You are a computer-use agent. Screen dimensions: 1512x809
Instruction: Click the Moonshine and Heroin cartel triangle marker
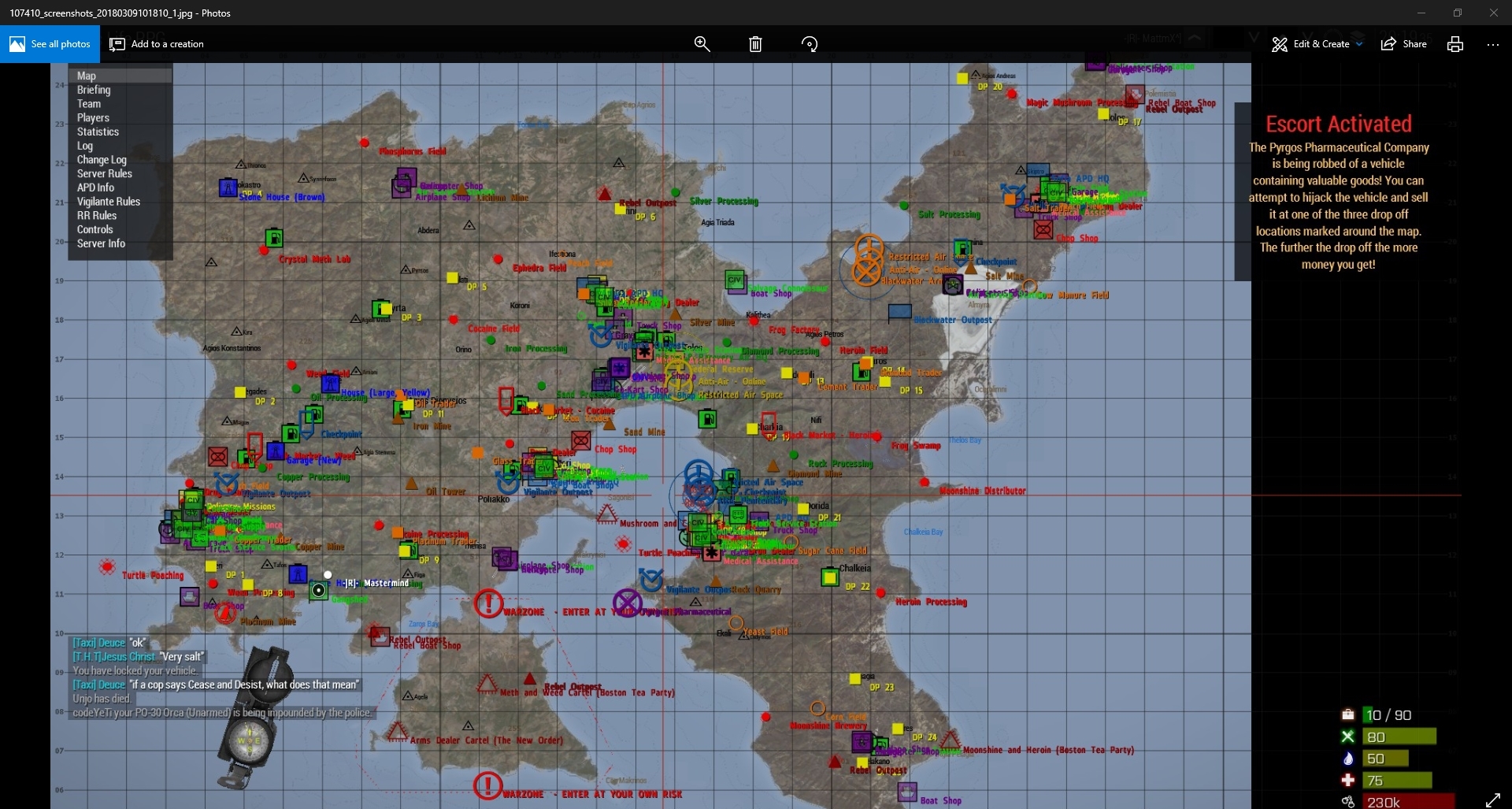[x=950, y=740]
